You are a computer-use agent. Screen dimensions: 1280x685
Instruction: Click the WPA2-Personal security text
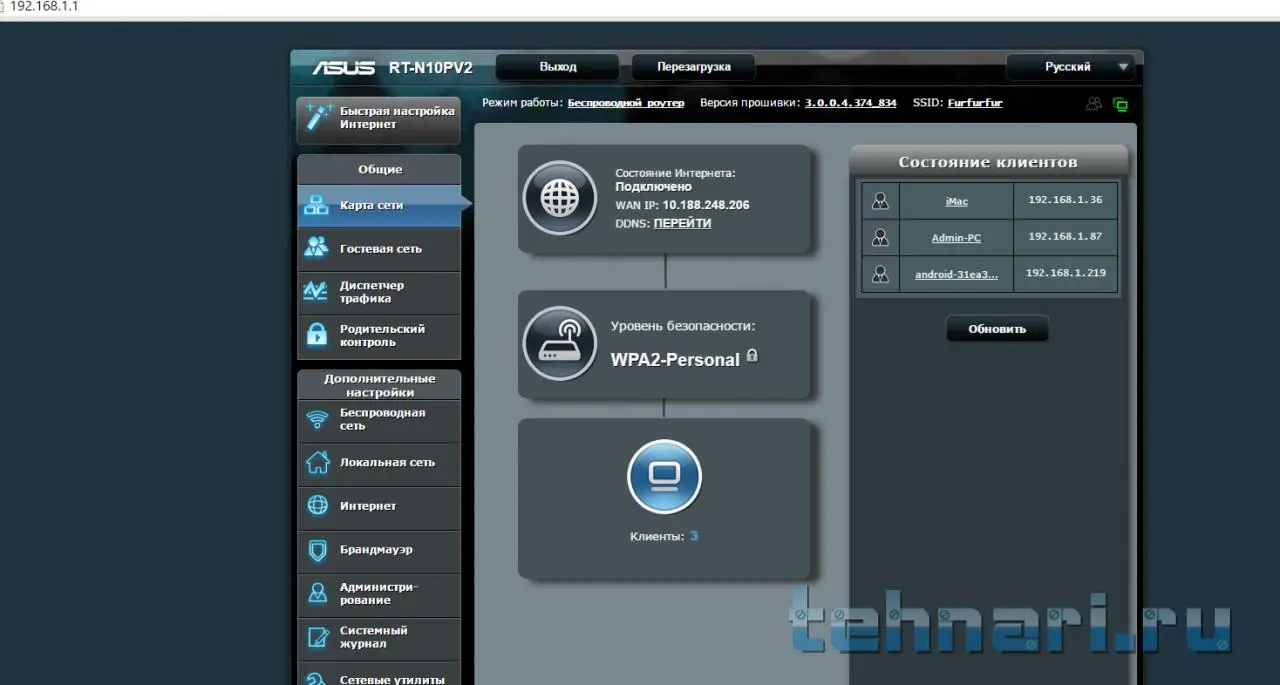[x=675, y=360]
